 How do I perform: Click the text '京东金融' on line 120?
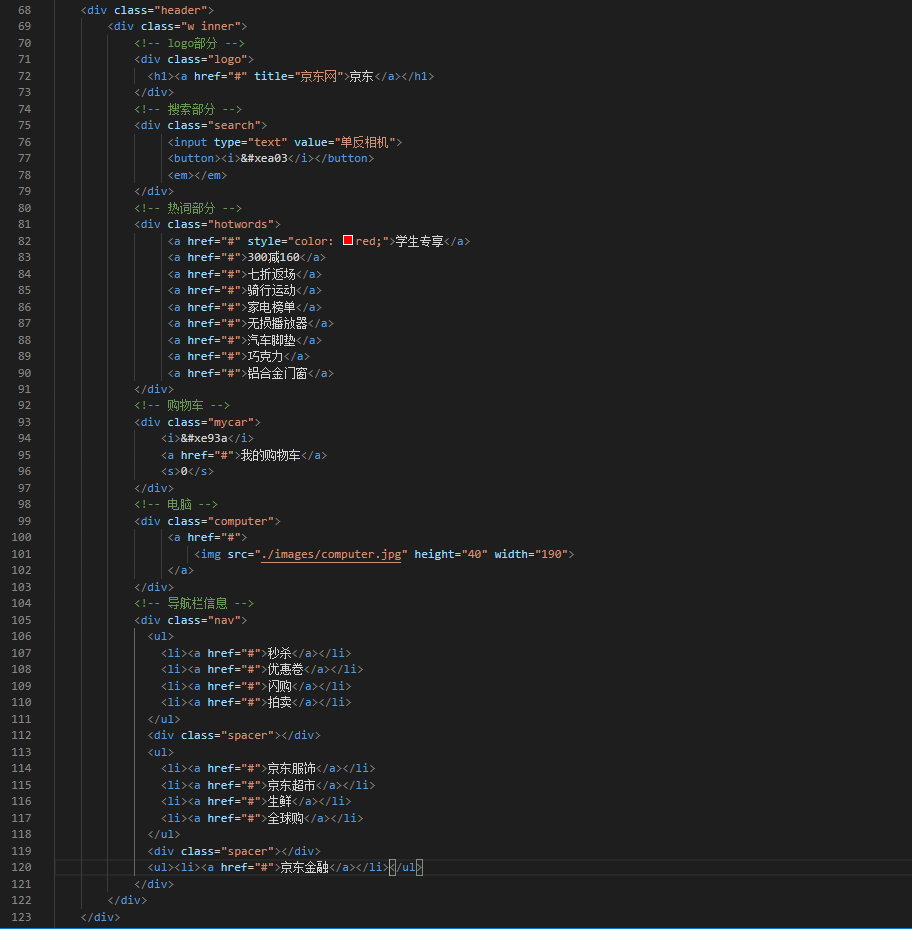click(x=305, y=867)
